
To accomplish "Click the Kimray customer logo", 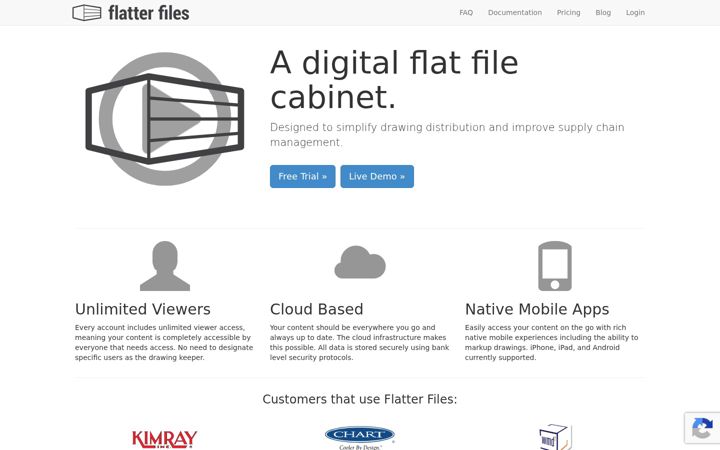I will (x=164, y=439).
